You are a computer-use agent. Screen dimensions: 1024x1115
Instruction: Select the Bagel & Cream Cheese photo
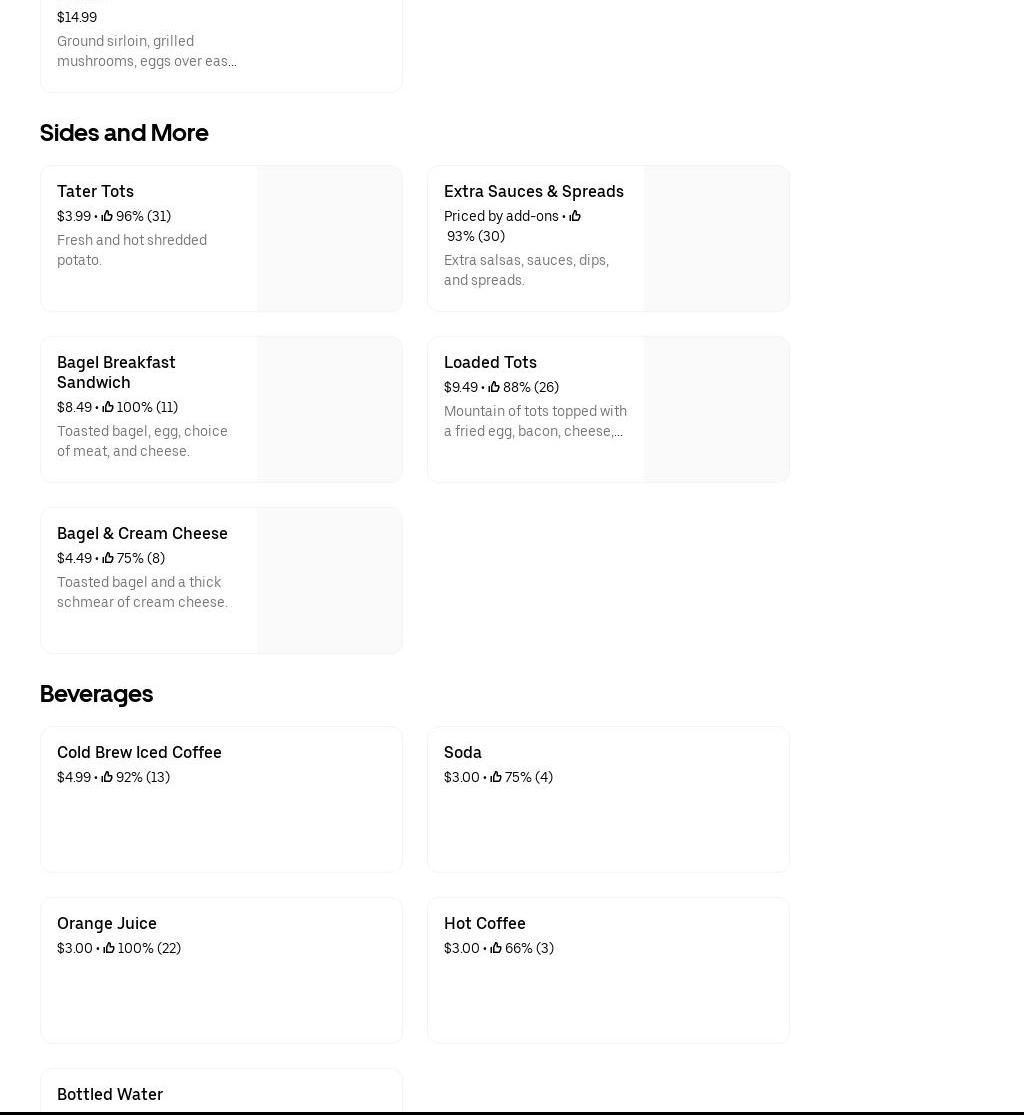pyautogui.click(x=329, y=580)
